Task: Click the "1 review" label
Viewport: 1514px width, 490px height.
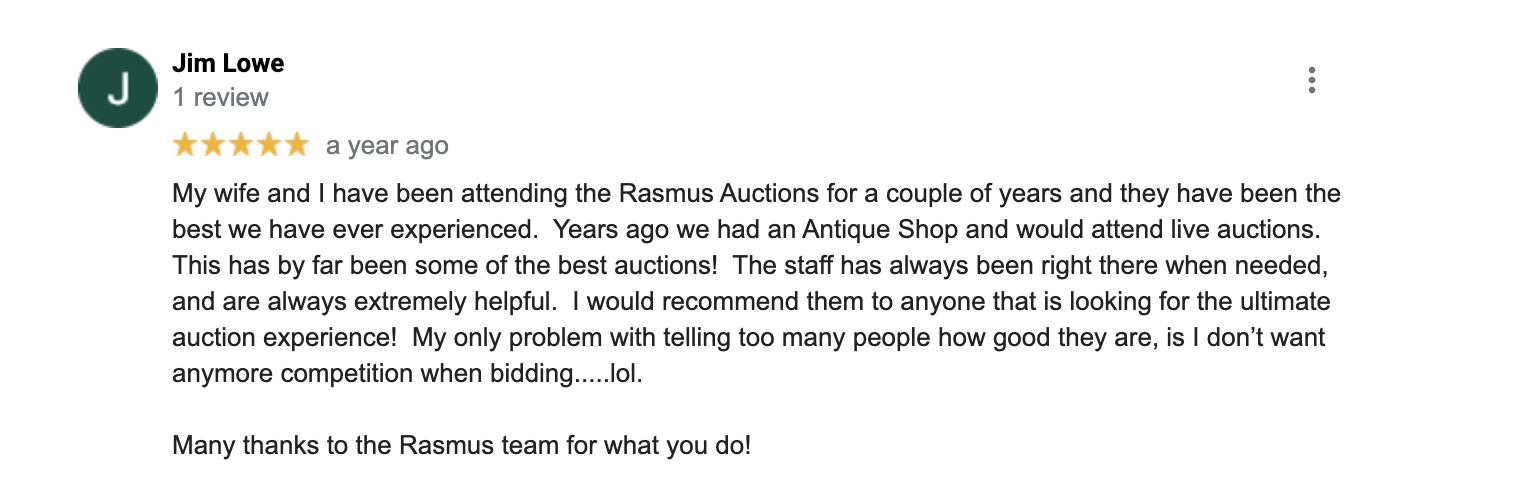Action: tap(221, 98)
